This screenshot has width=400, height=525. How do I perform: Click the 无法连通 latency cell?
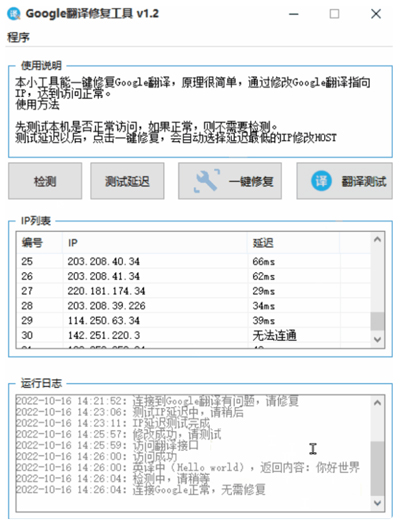pos(274,335)
